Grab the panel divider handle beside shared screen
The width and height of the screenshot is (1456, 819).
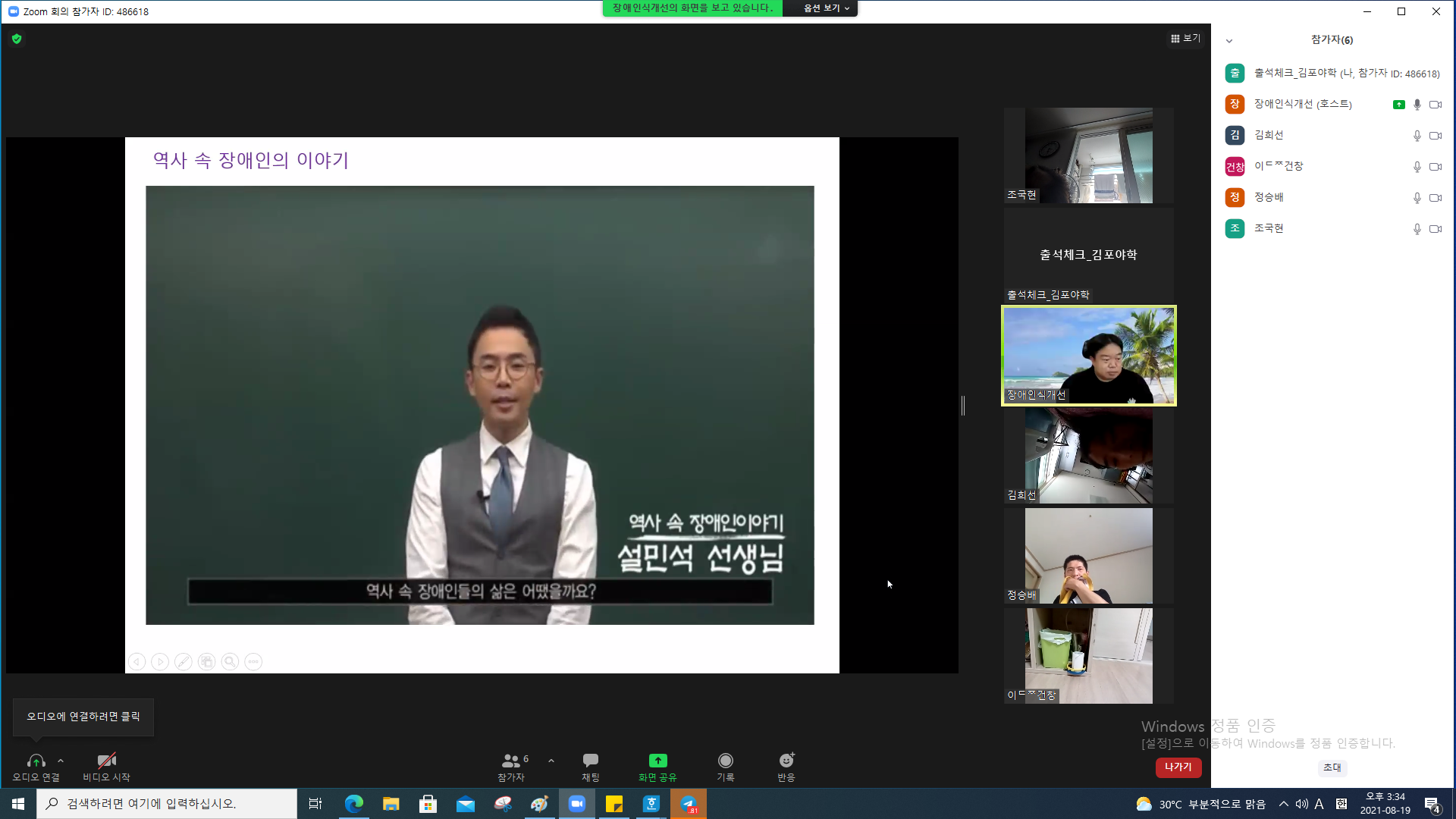pyautogui.click(x=963, y=406)
